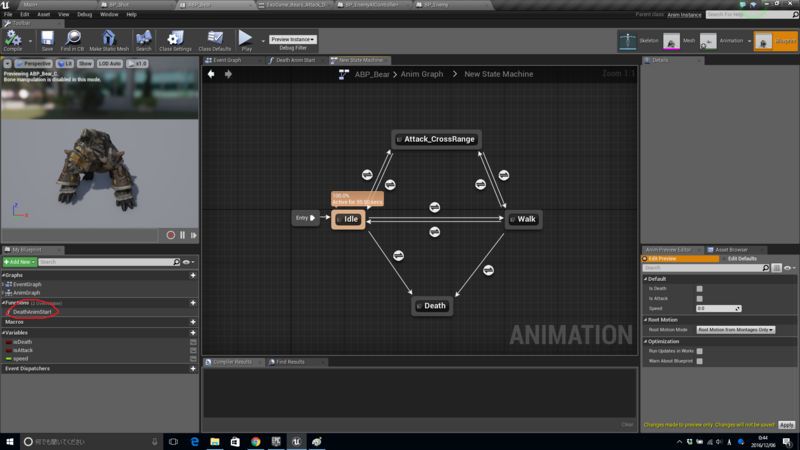Save the ABP_Bear asset
800x450 pixels.
click(47, 40)
